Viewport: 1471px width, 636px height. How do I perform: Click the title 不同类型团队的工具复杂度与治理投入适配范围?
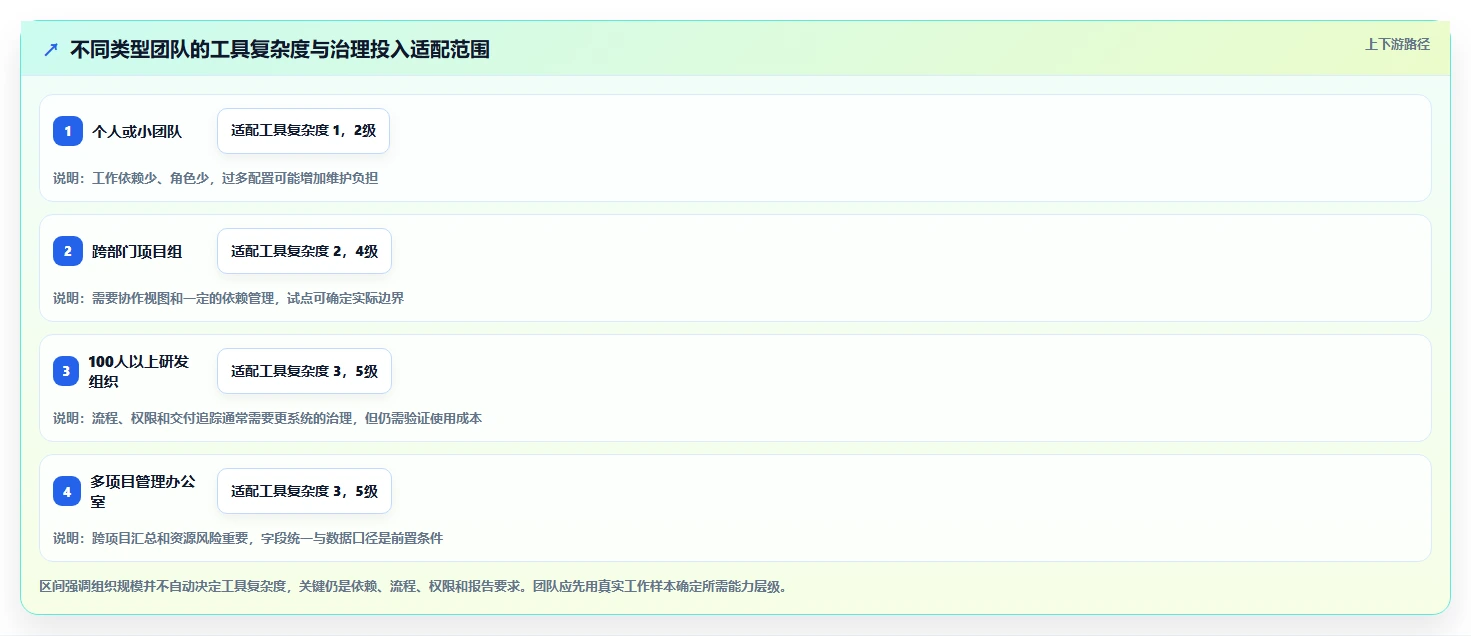coord(280,50)
